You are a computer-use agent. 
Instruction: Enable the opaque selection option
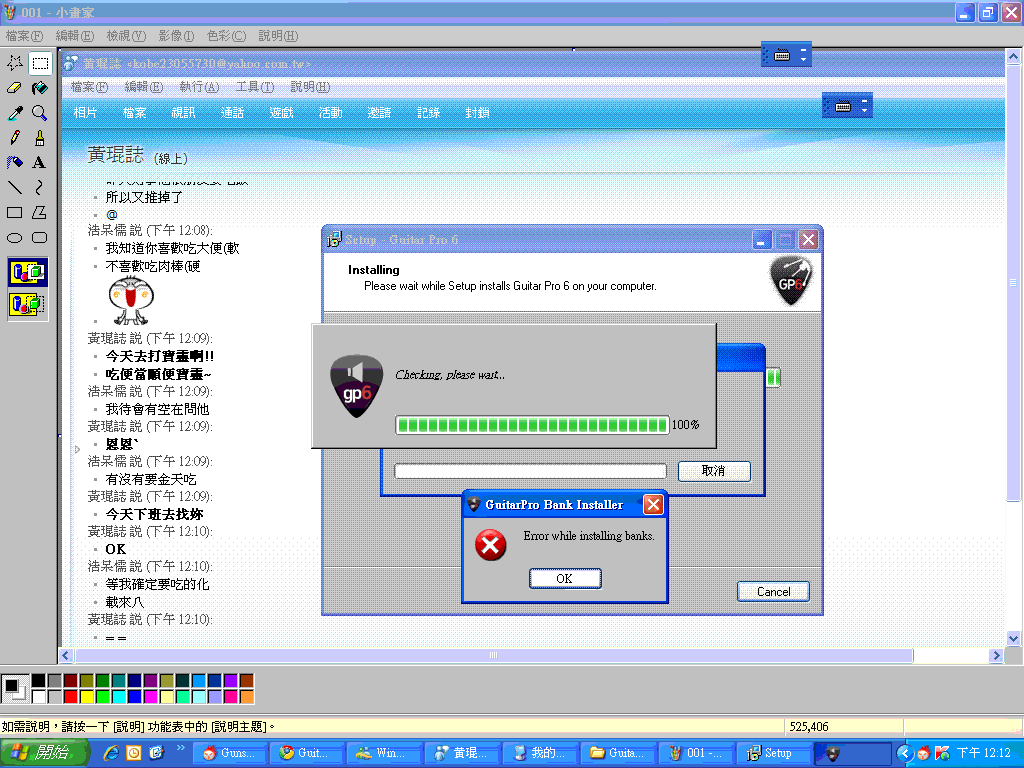pyautogui.click(x=27, y=272)
